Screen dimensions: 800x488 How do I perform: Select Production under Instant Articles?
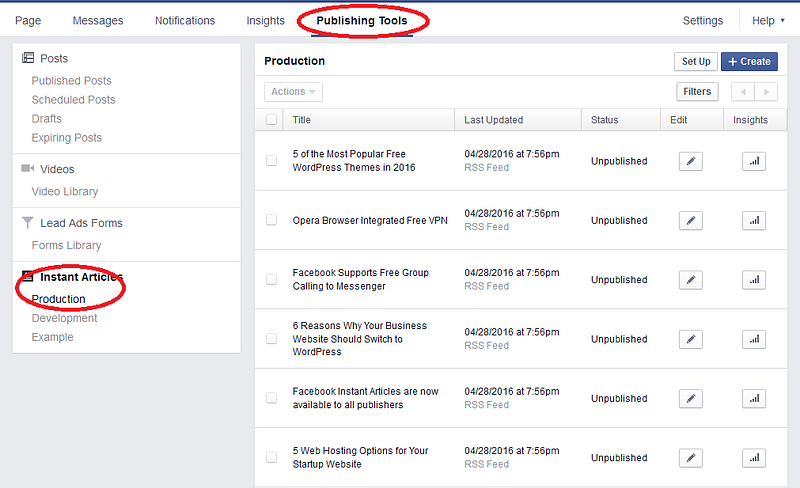[59, 299]
